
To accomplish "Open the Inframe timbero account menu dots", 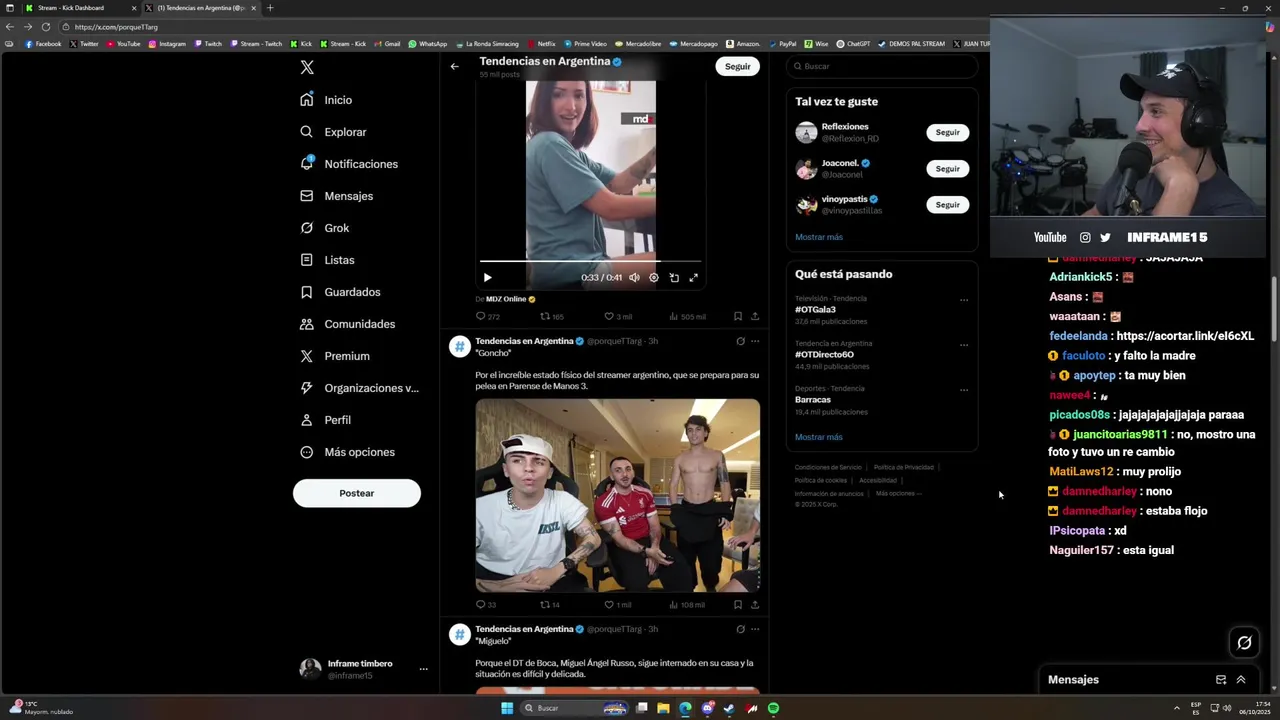I will [x=423, y=669].
